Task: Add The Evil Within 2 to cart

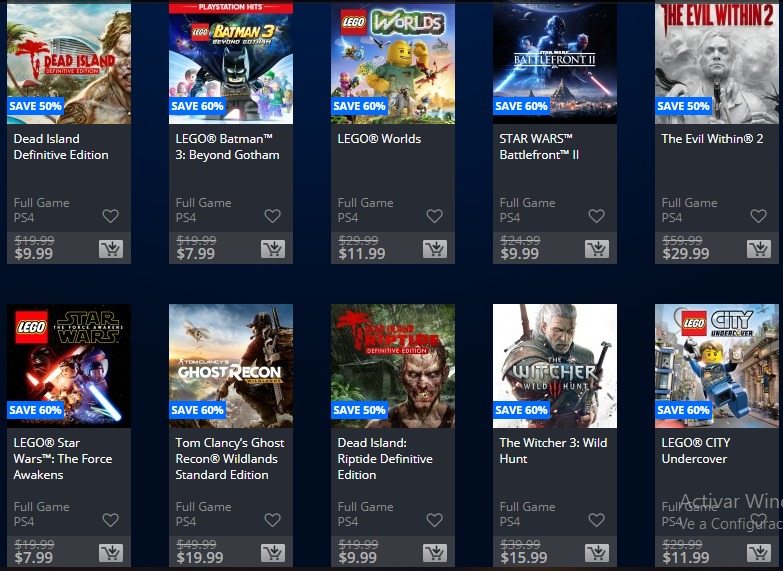Action: pos(759,249)
